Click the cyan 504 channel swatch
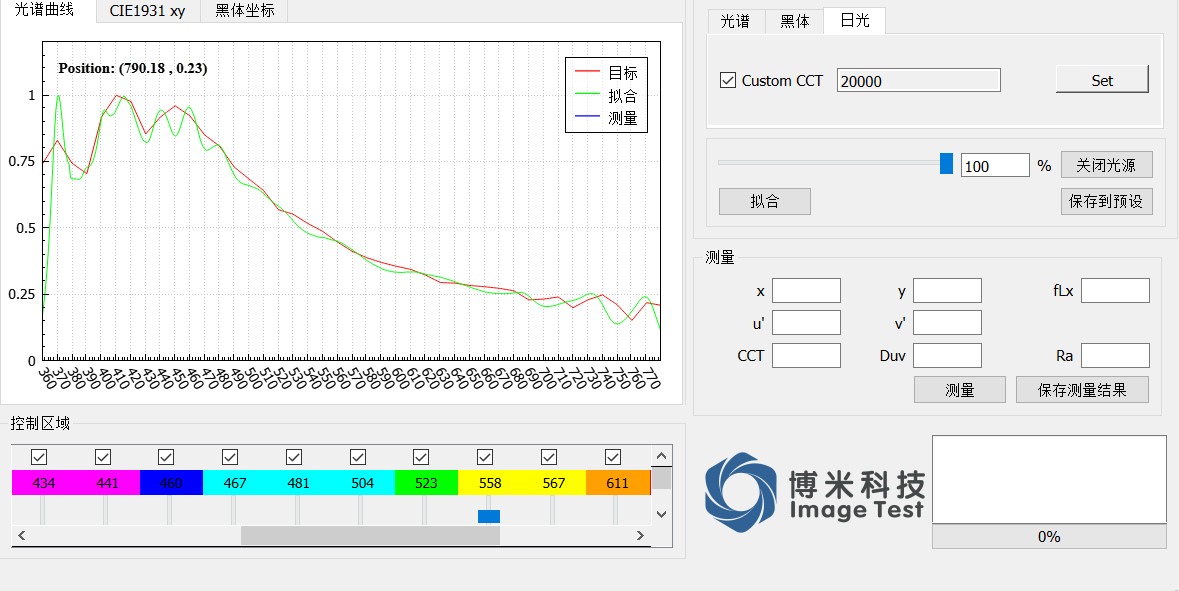The height and width of the screenshot is (591, 1179). (362, 483)
